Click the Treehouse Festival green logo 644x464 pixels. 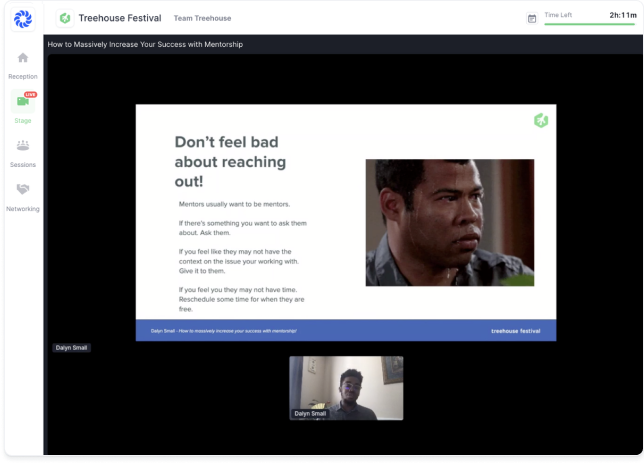coord(66,18)
